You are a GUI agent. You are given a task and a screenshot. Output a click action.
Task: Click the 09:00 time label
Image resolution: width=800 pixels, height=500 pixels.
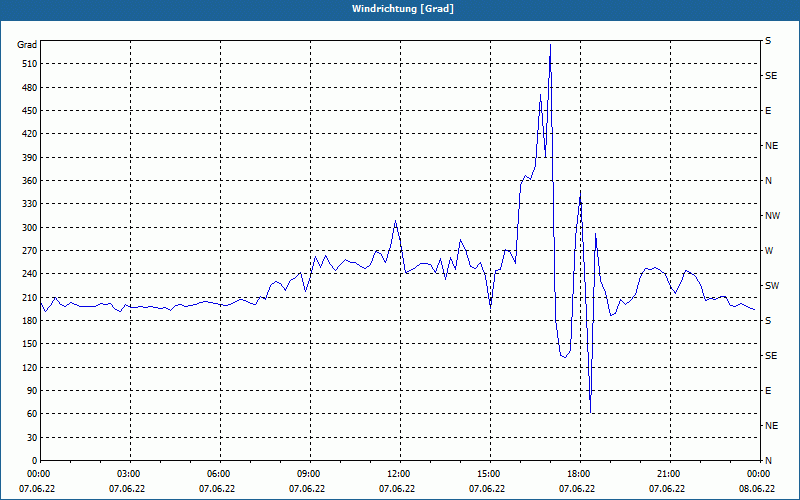click(x=310, y=473)
